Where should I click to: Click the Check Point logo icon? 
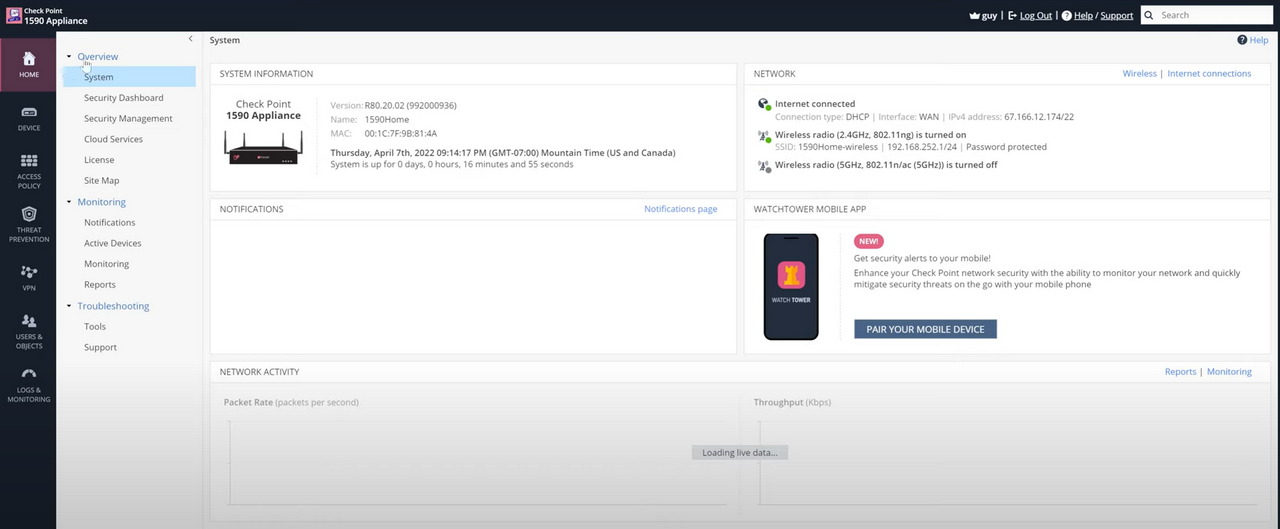(14, 15)
